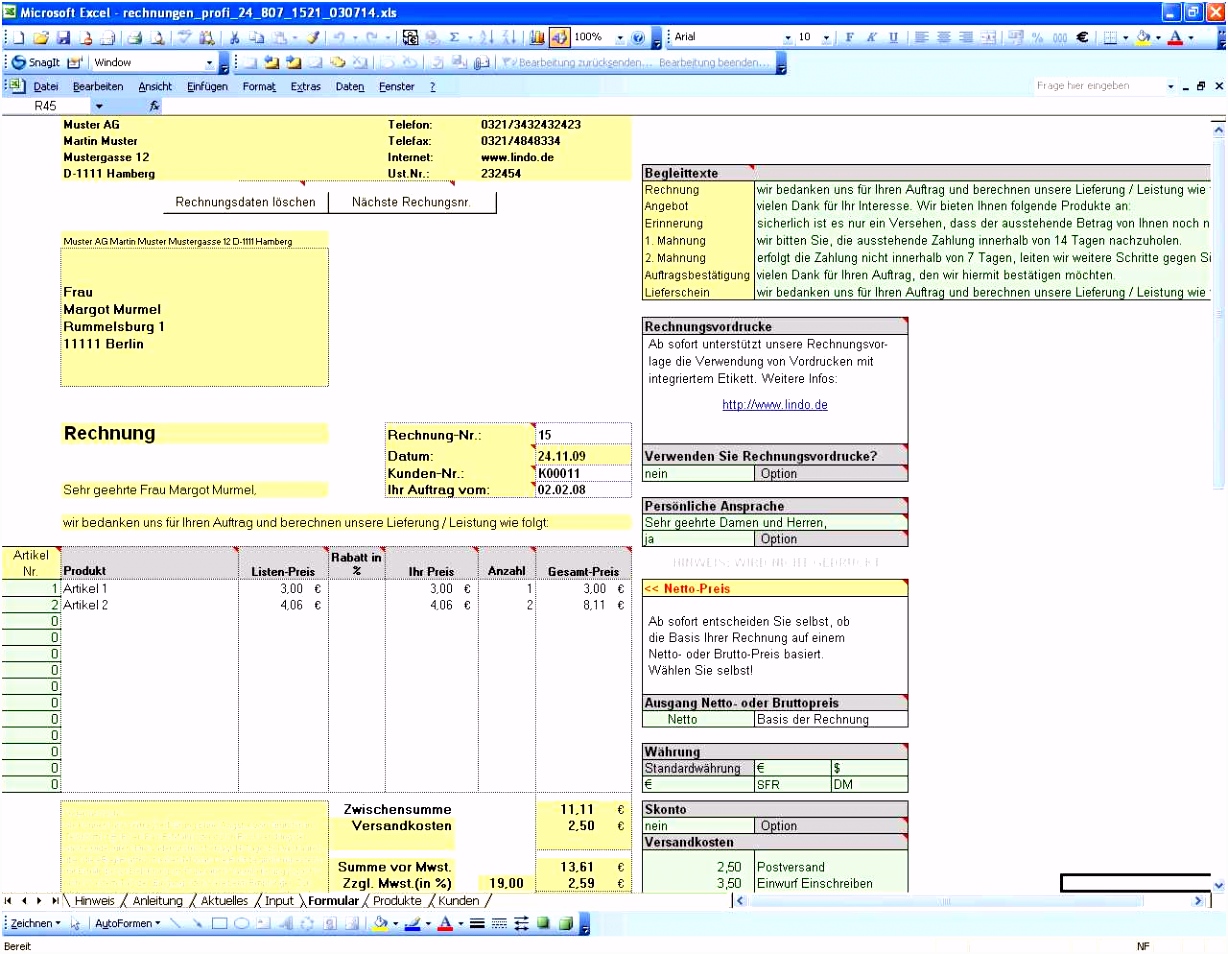Toggle the Drawing toolbar button
The image size is (1228, 954).
pyautogui.click(x=559, y=38)
